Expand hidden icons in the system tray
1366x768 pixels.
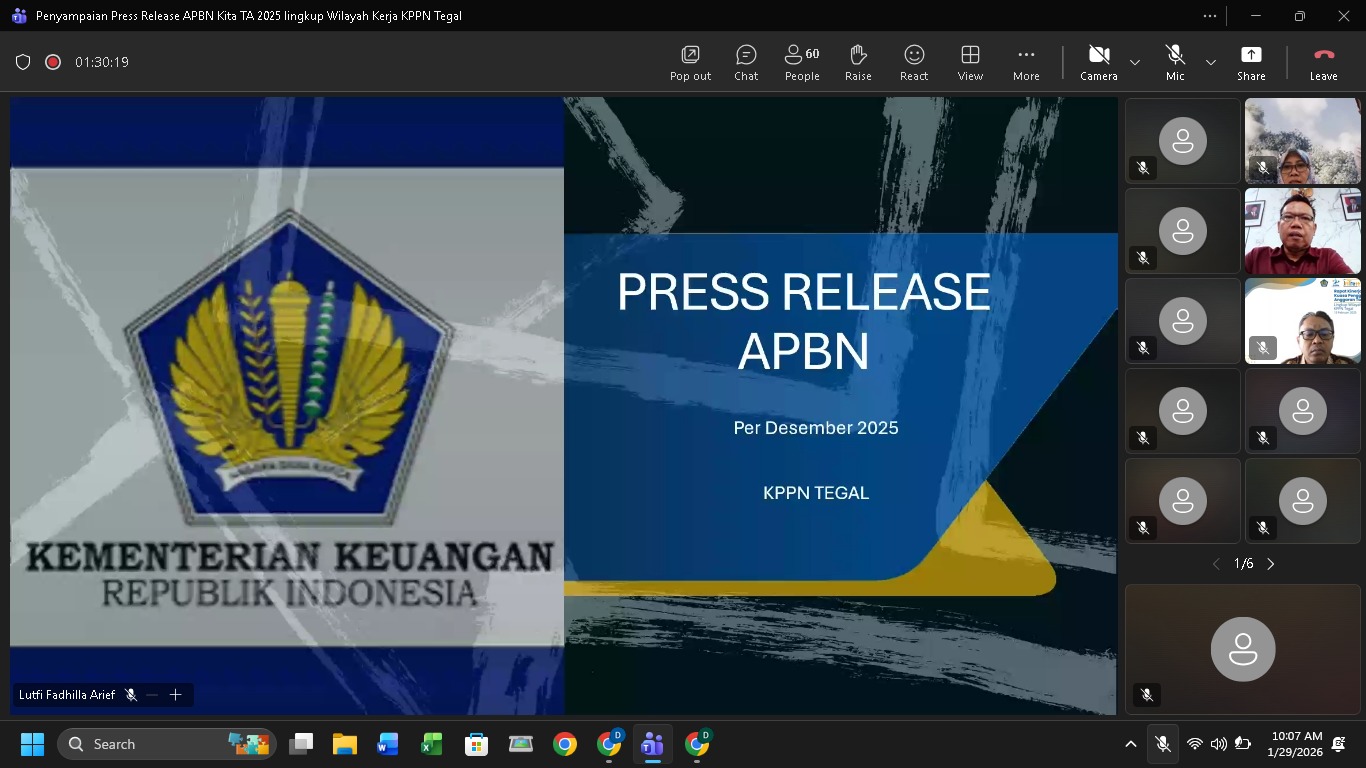click(x=1130, y=744)
